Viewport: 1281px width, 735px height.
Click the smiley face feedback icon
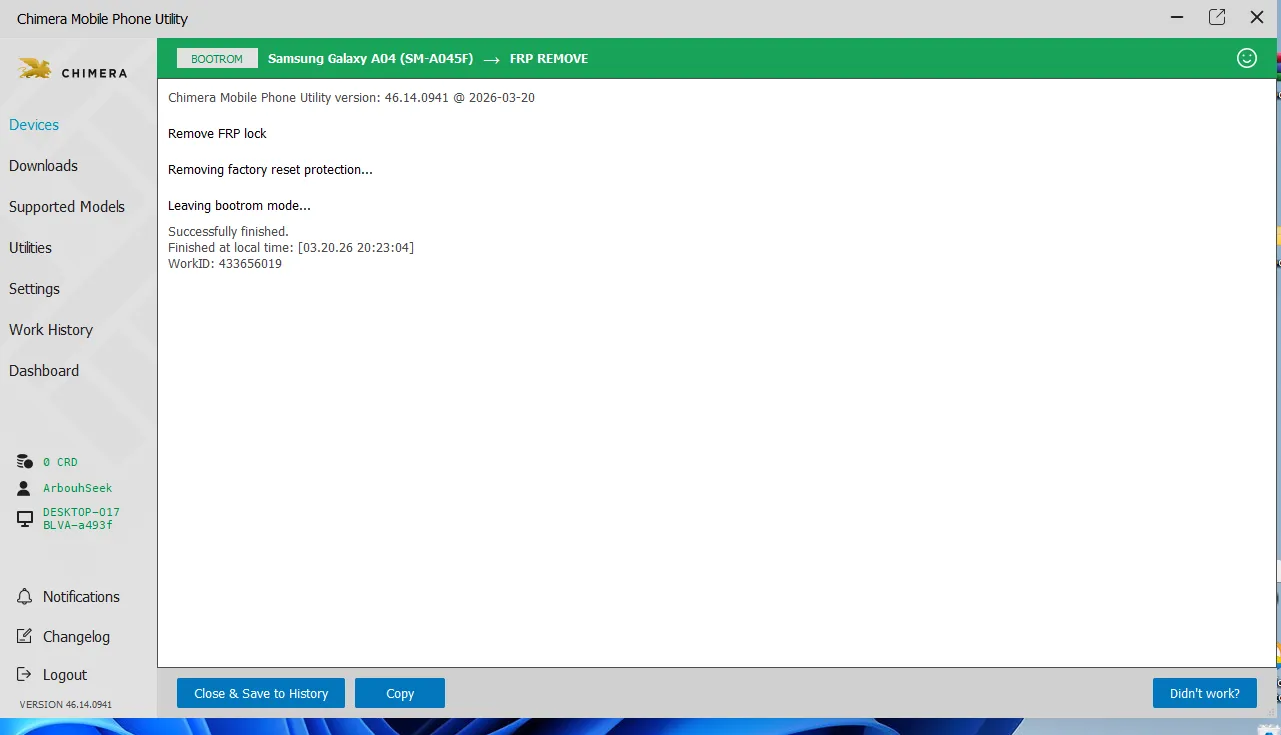click(1246, 58)
